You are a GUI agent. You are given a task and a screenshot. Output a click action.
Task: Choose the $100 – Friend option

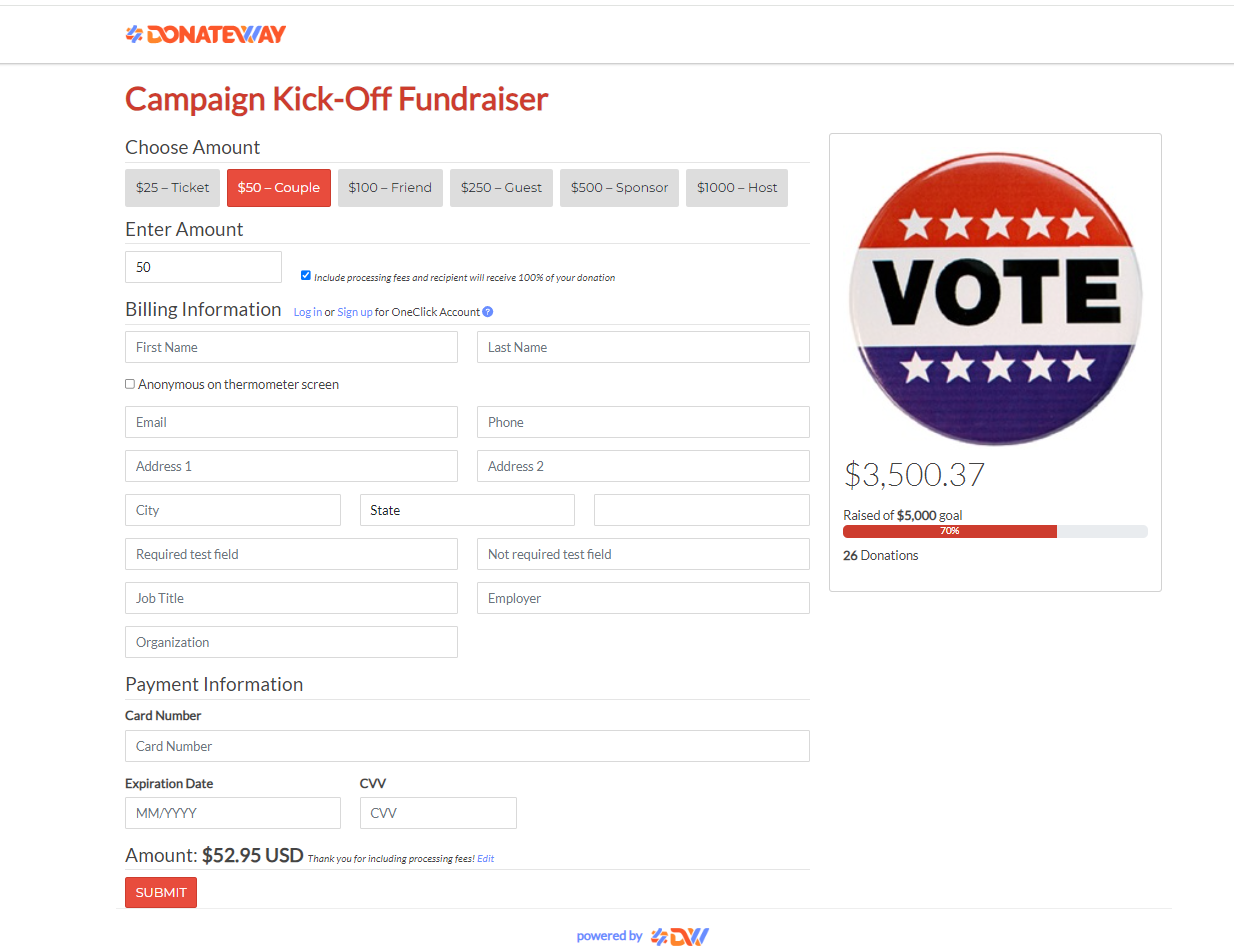[x=390, y=188]
